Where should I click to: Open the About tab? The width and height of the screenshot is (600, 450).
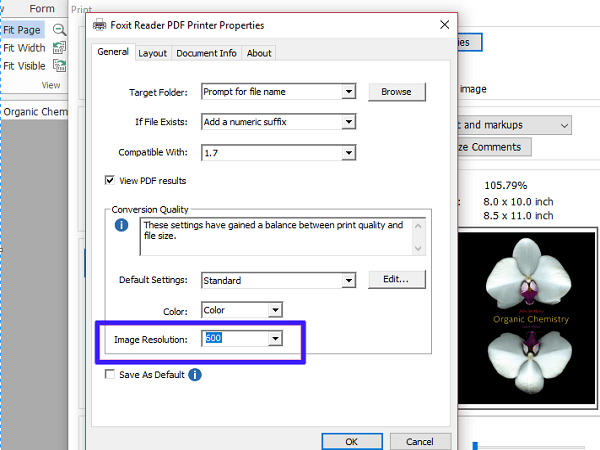point(259,53)
